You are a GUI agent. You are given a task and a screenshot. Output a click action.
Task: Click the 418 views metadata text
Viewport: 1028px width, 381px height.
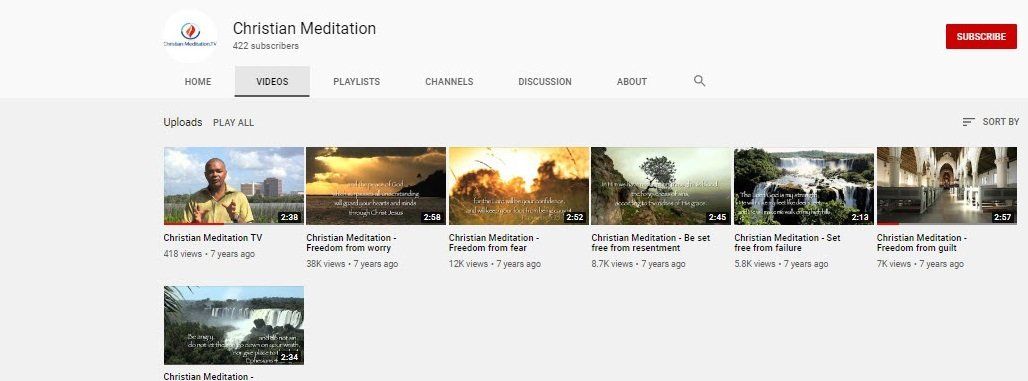click(183, 254)
